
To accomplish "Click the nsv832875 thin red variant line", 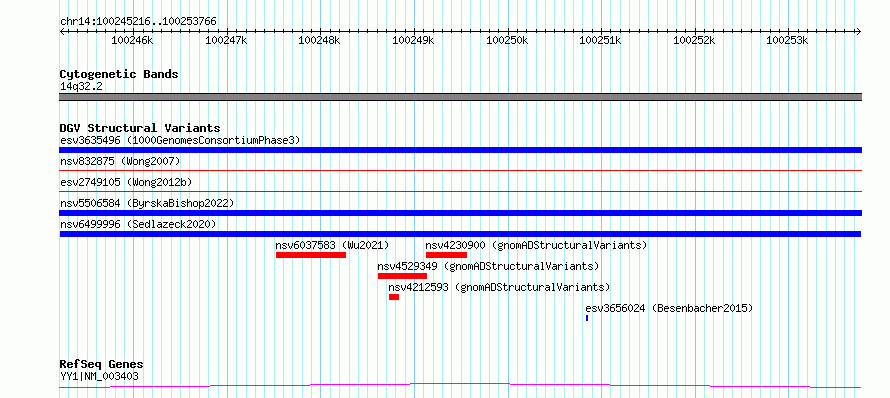I will tap(460, 170).
